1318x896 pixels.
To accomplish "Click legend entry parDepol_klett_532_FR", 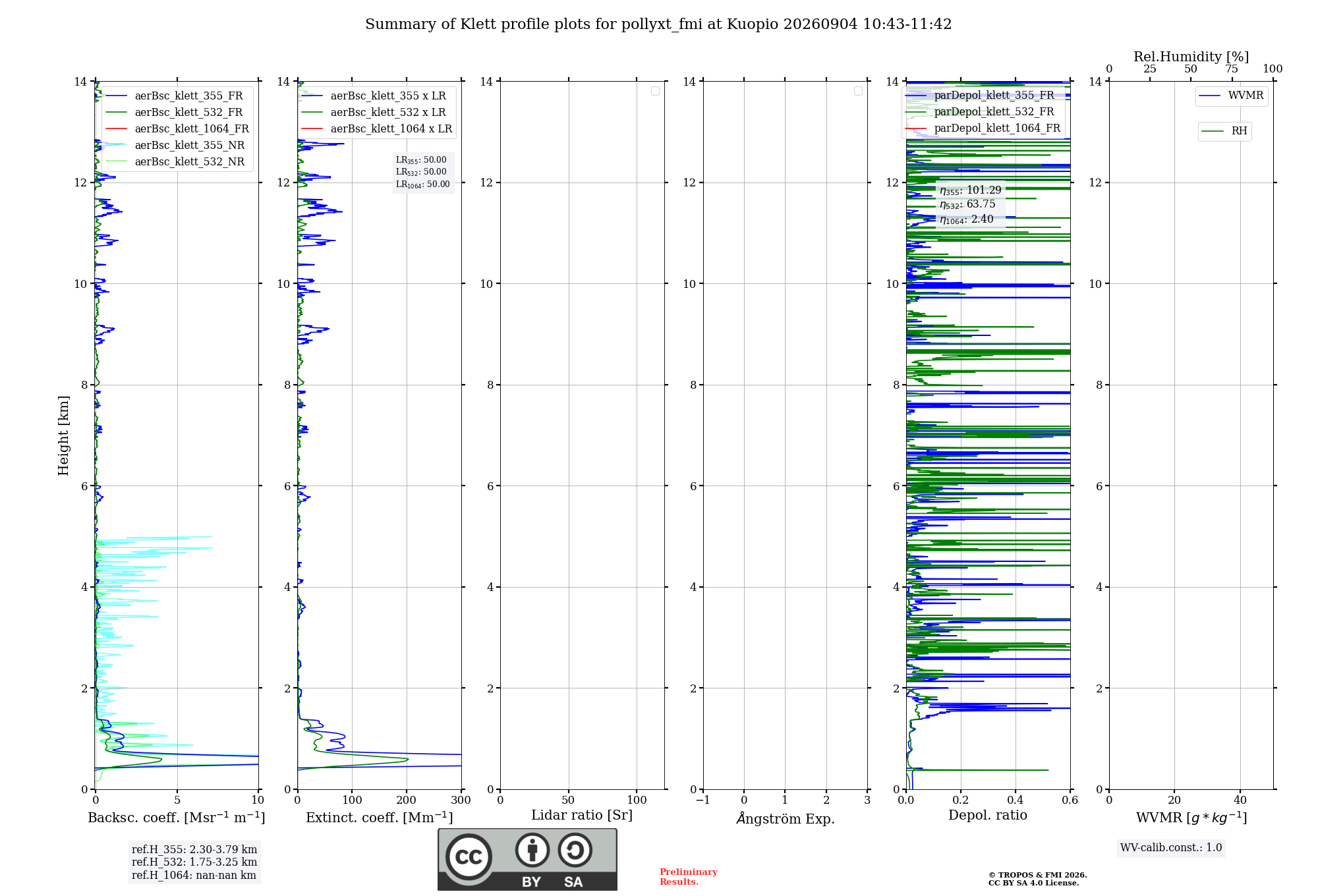I will (x=994, y=111).
